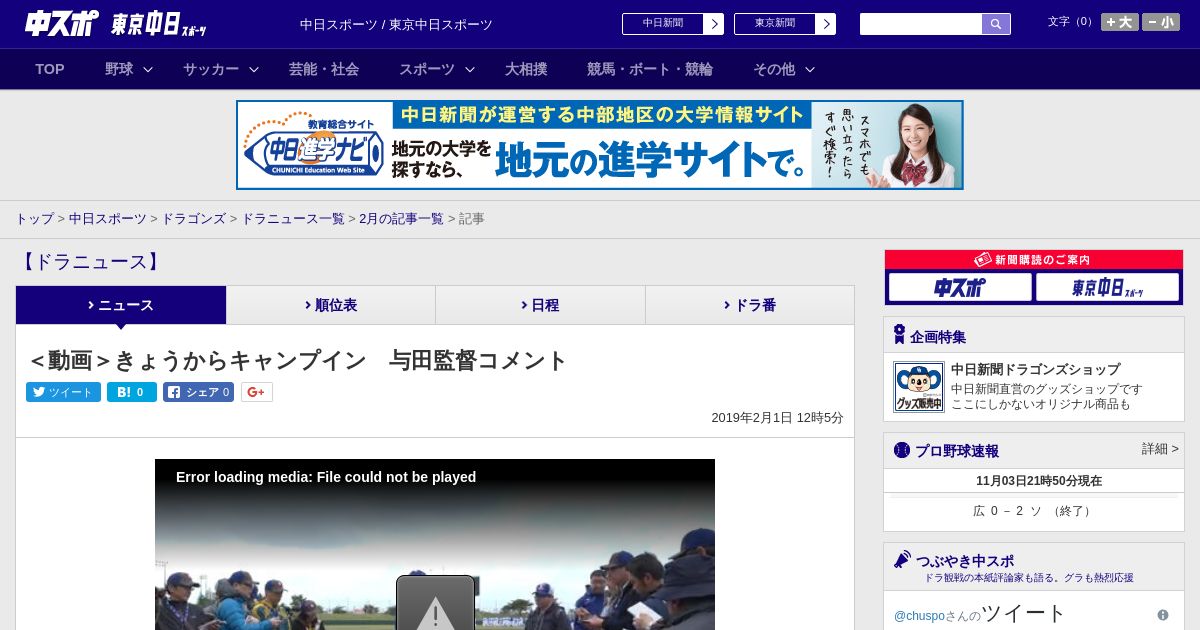The image size is (1200, 630).
Task: Share via the Google+ button
Action: click(257, 392)
